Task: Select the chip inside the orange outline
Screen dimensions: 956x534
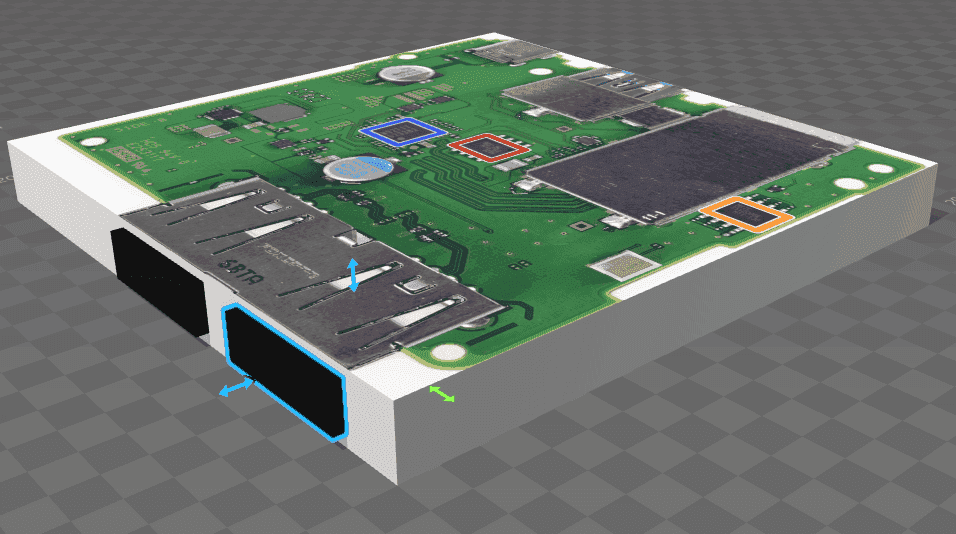Action: coord(746,213)
